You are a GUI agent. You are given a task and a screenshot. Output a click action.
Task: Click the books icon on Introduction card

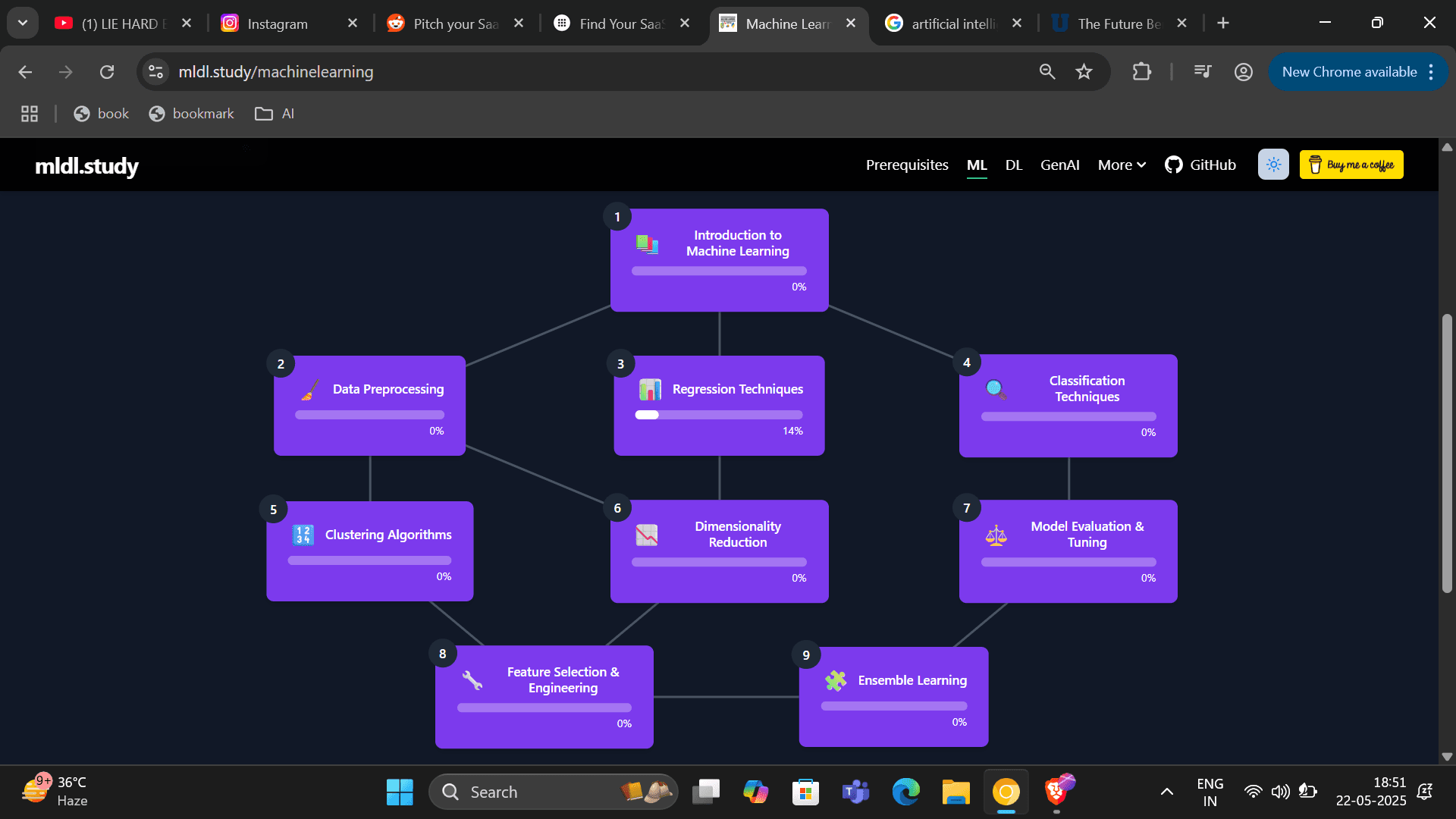pos(647,243)
